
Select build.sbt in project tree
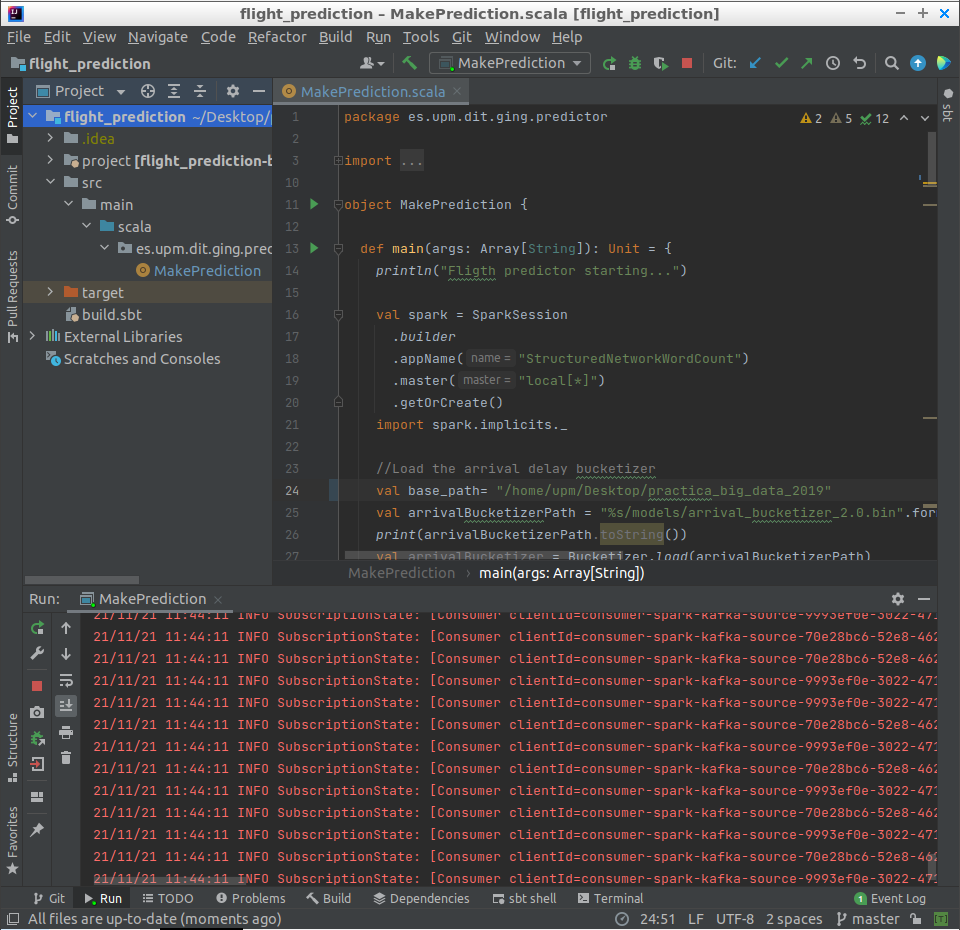111,315
